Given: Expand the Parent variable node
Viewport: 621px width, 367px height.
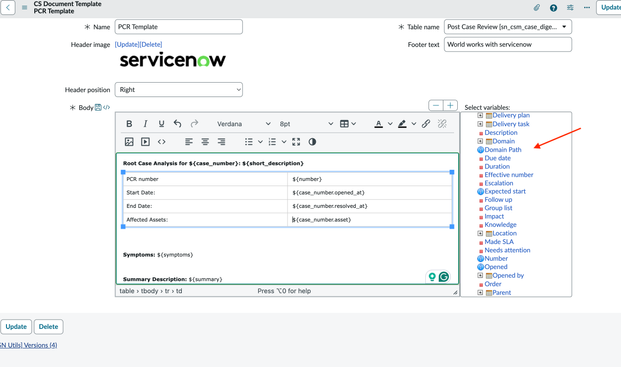Looking at the screenshot, I should pyautogui.click(x=480, y=293).
